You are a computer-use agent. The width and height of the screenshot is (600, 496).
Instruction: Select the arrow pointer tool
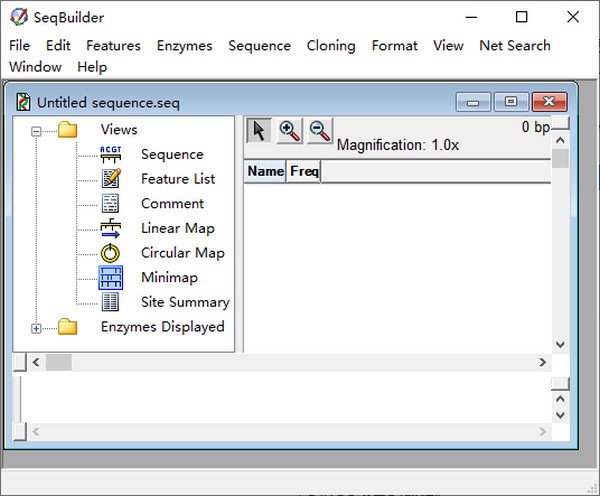(x=259, y=131)
